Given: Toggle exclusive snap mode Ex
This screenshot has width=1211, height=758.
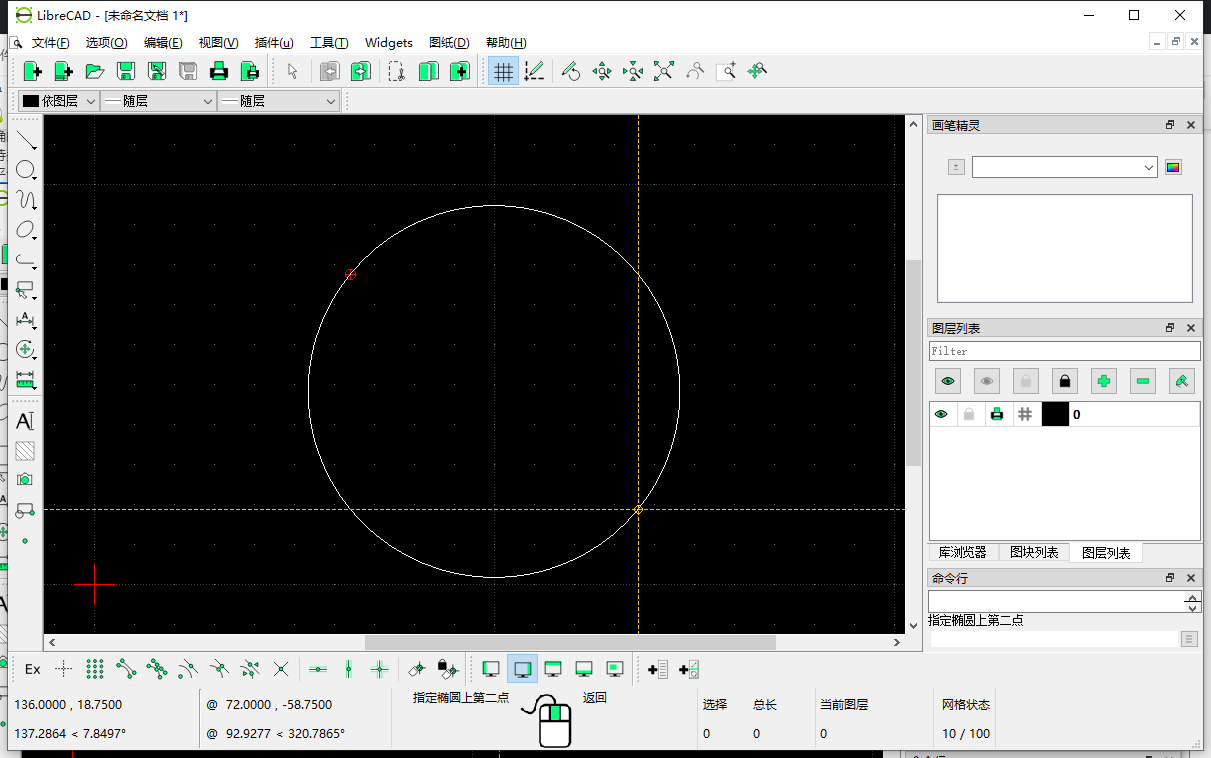Looking at the screenshot, I should click(x=33, y=669).
